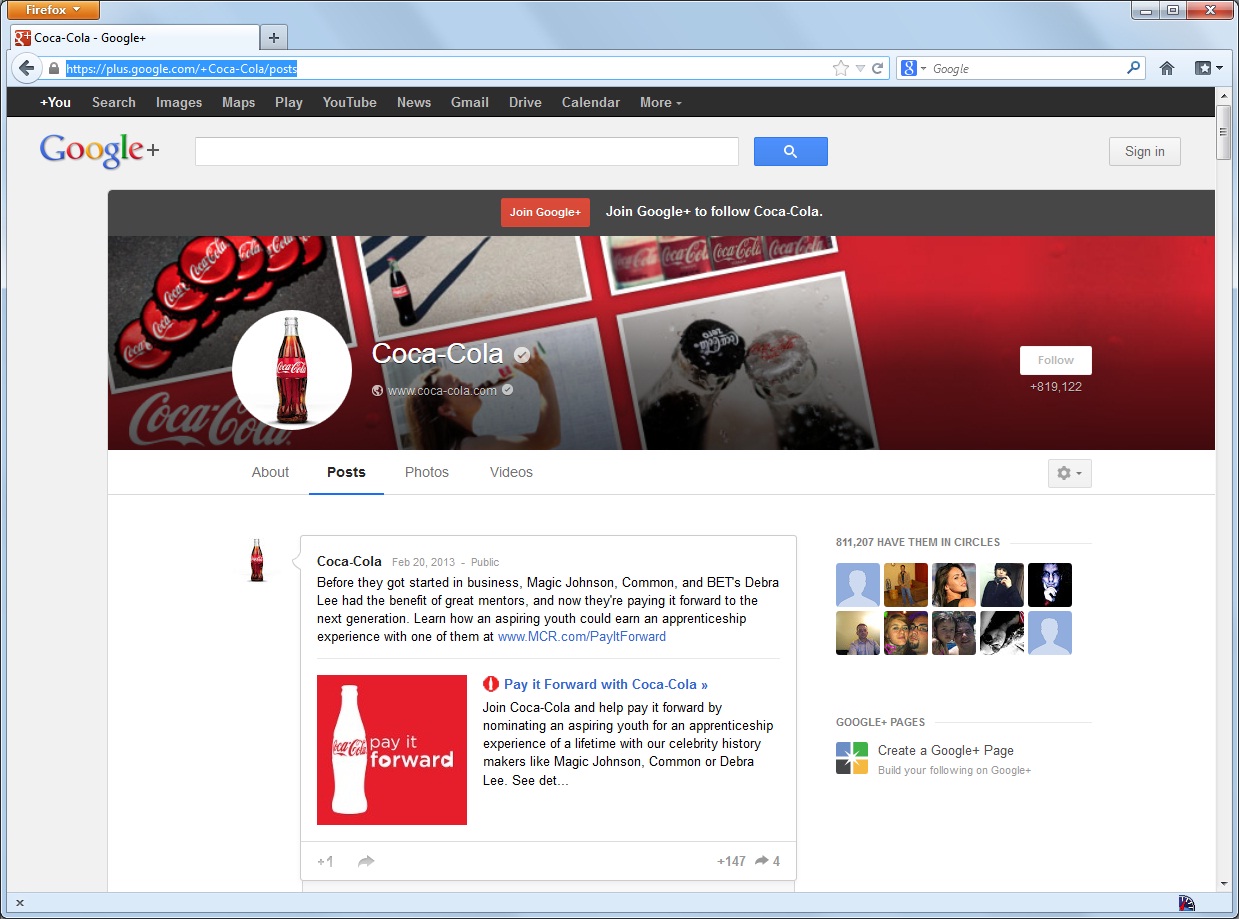Screen dimensions: 1239x919
Task: Open Firefox home page via Home icon
Action: pos(1166,68)
